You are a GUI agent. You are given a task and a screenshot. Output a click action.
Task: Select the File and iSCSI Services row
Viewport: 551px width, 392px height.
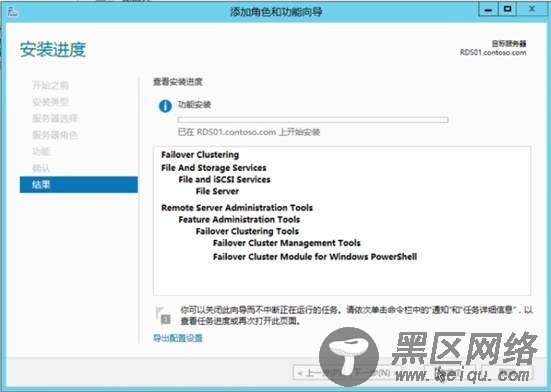(225, 179)
